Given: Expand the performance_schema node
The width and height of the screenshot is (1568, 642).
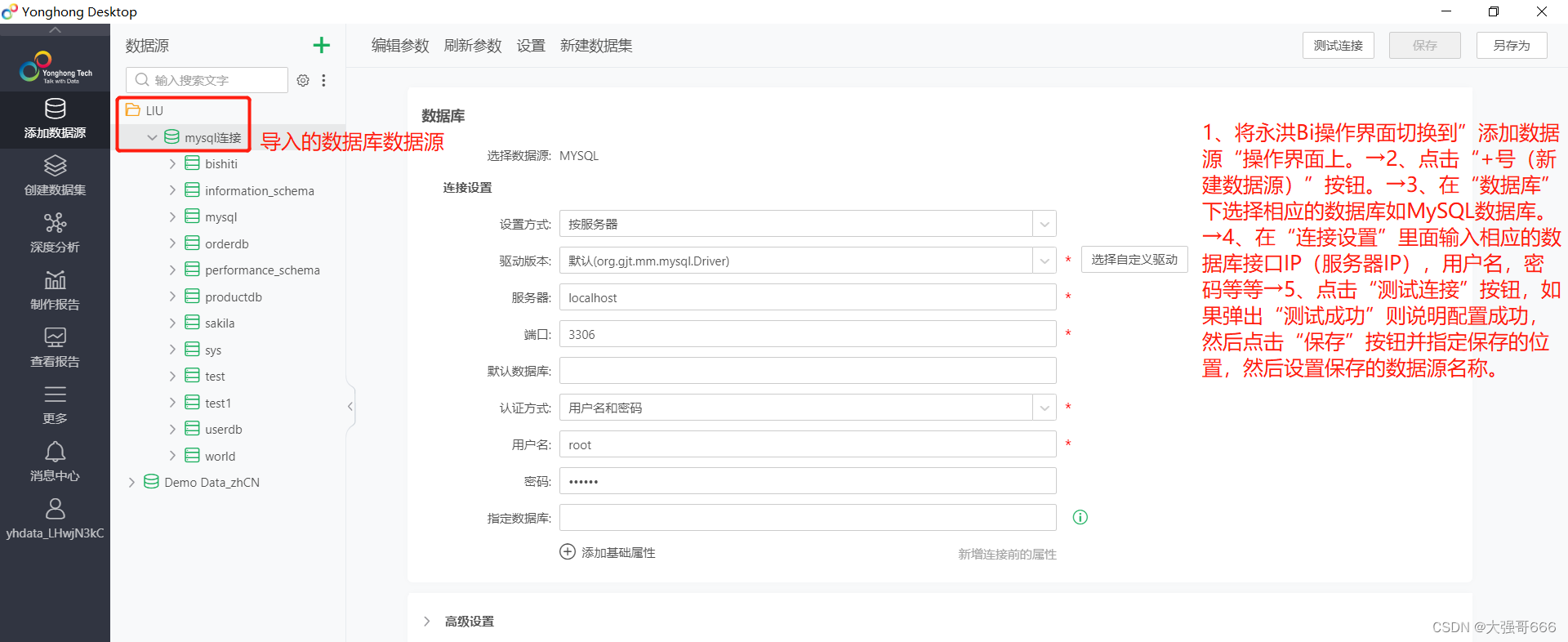Looking at the screenshot, I should 172,270.
